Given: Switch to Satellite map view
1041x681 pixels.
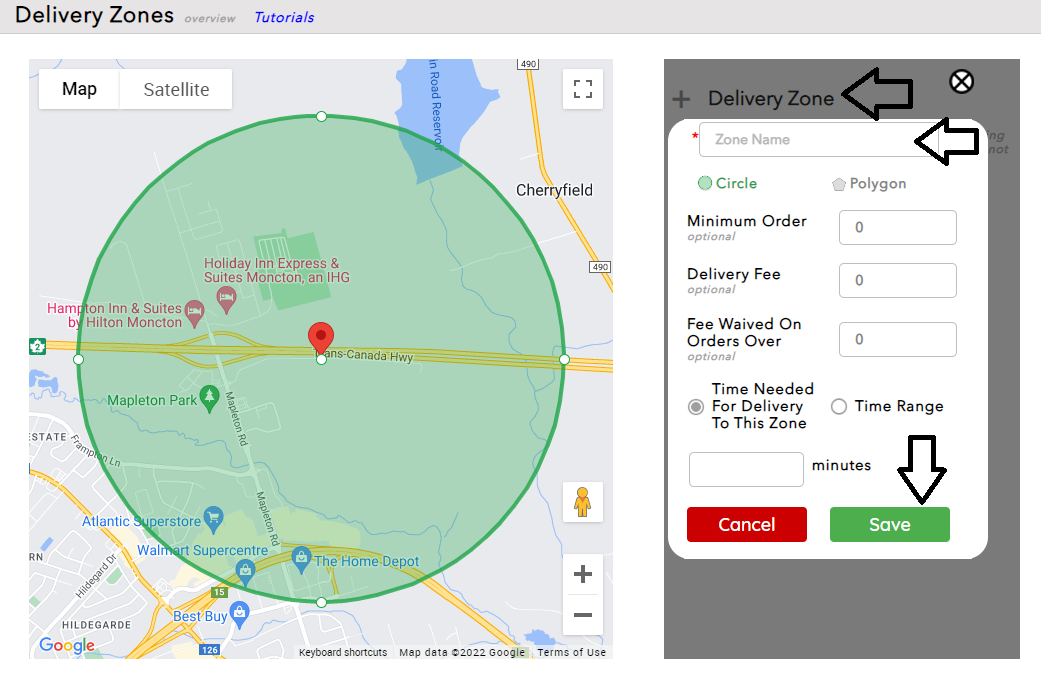Looking at the screenshot, I should (176, 89).
